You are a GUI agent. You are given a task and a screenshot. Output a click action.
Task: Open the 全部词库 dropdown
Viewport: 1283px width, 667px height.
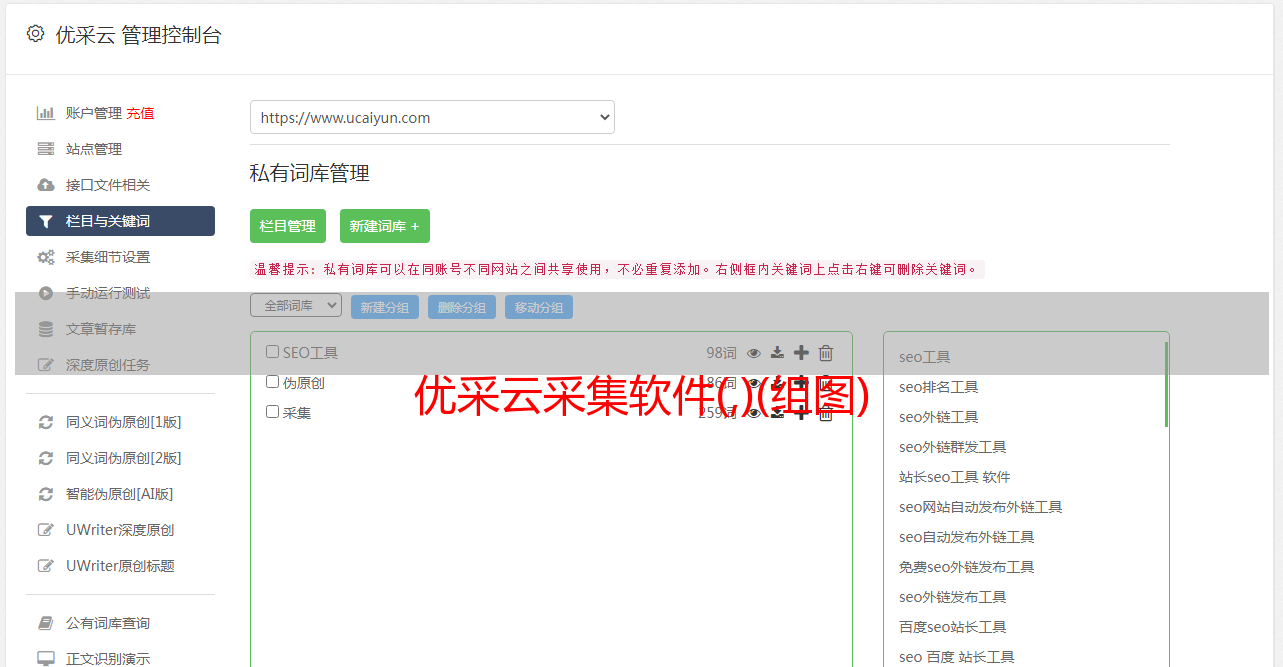click(296, 306)
